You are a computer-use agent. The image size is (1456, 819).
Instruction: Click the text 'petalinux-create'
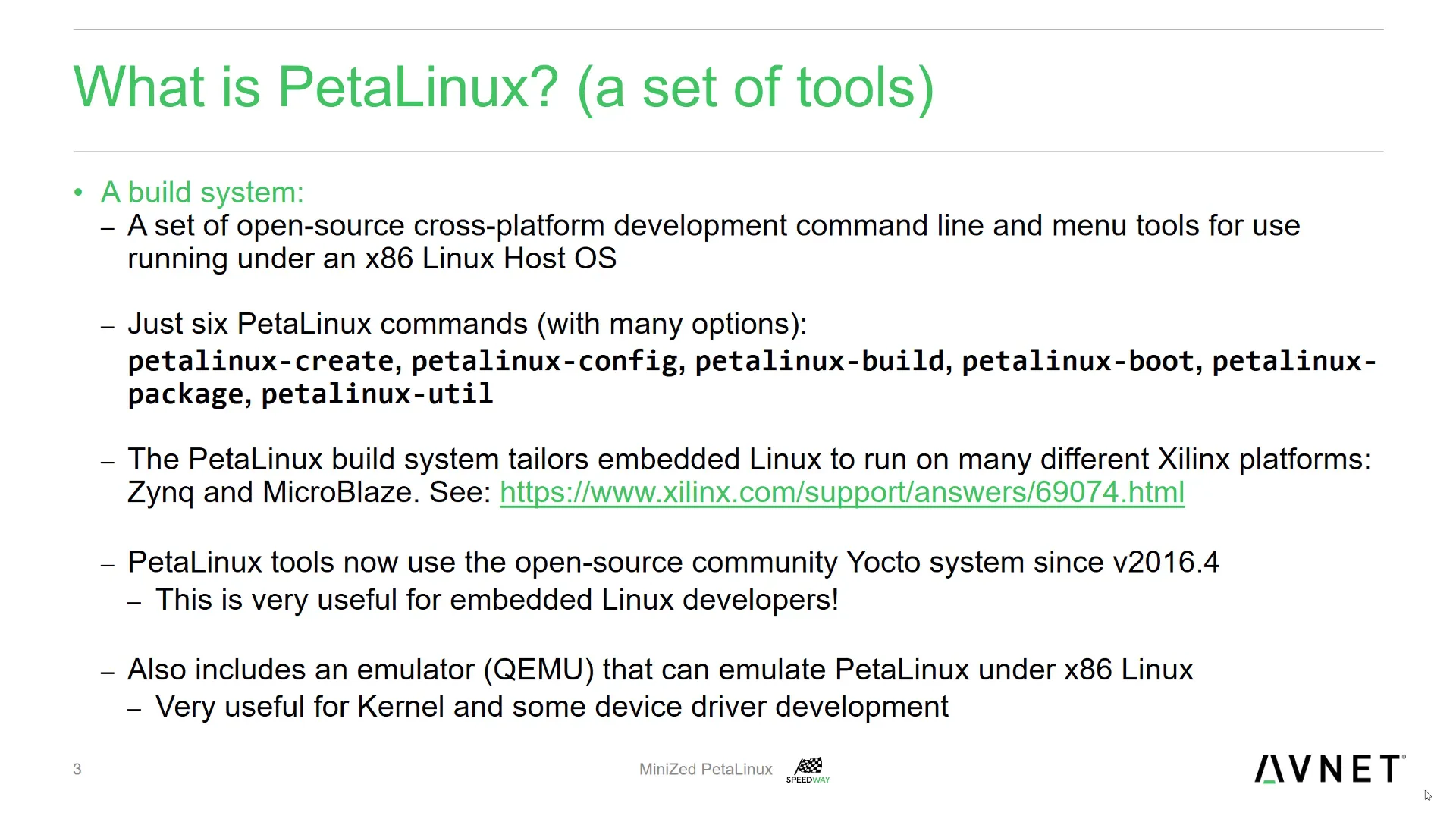click(x=261, y=361)
